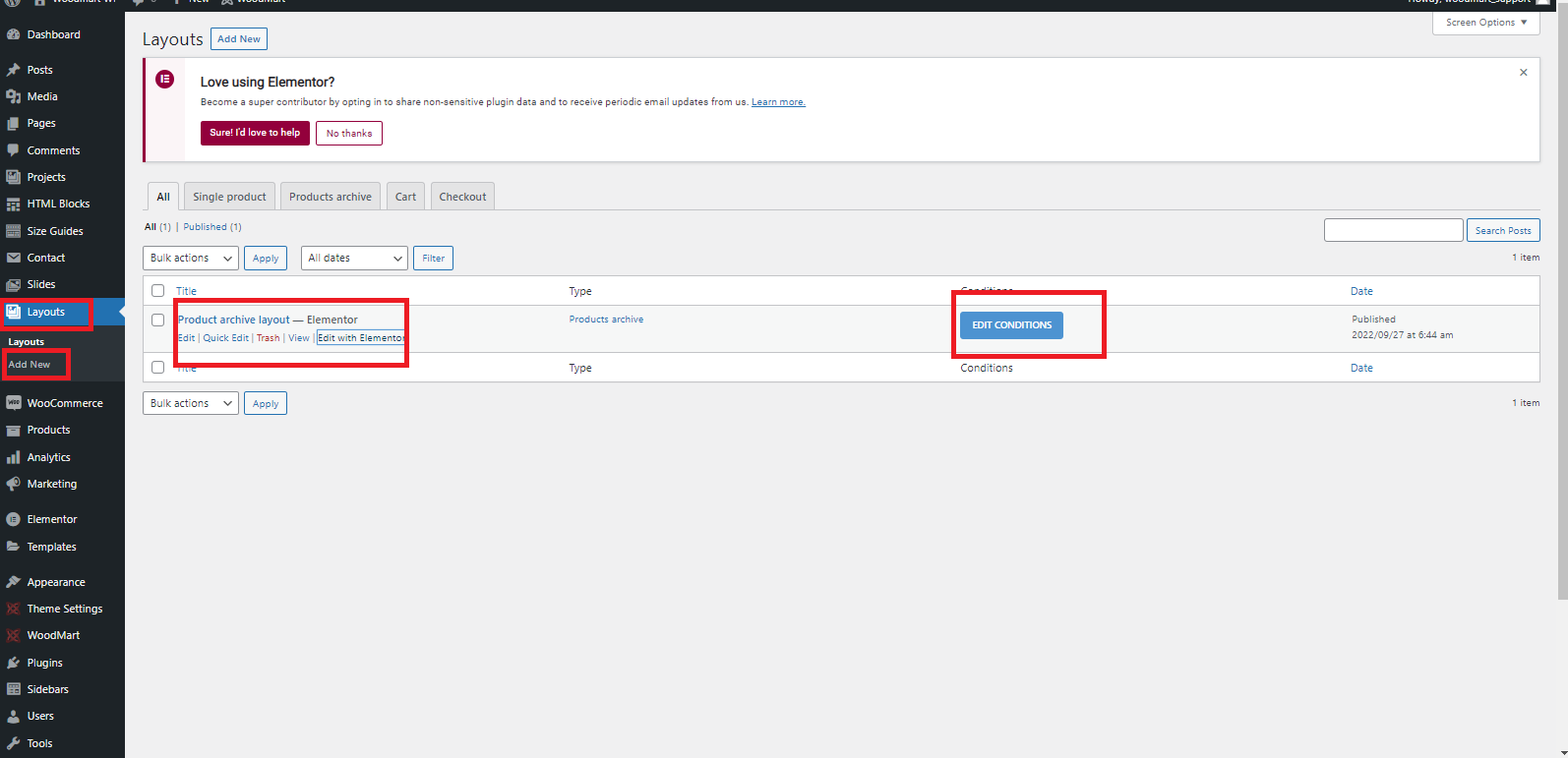
Task: Open the top Bulk actions dropdown
Action: point(191,258)
